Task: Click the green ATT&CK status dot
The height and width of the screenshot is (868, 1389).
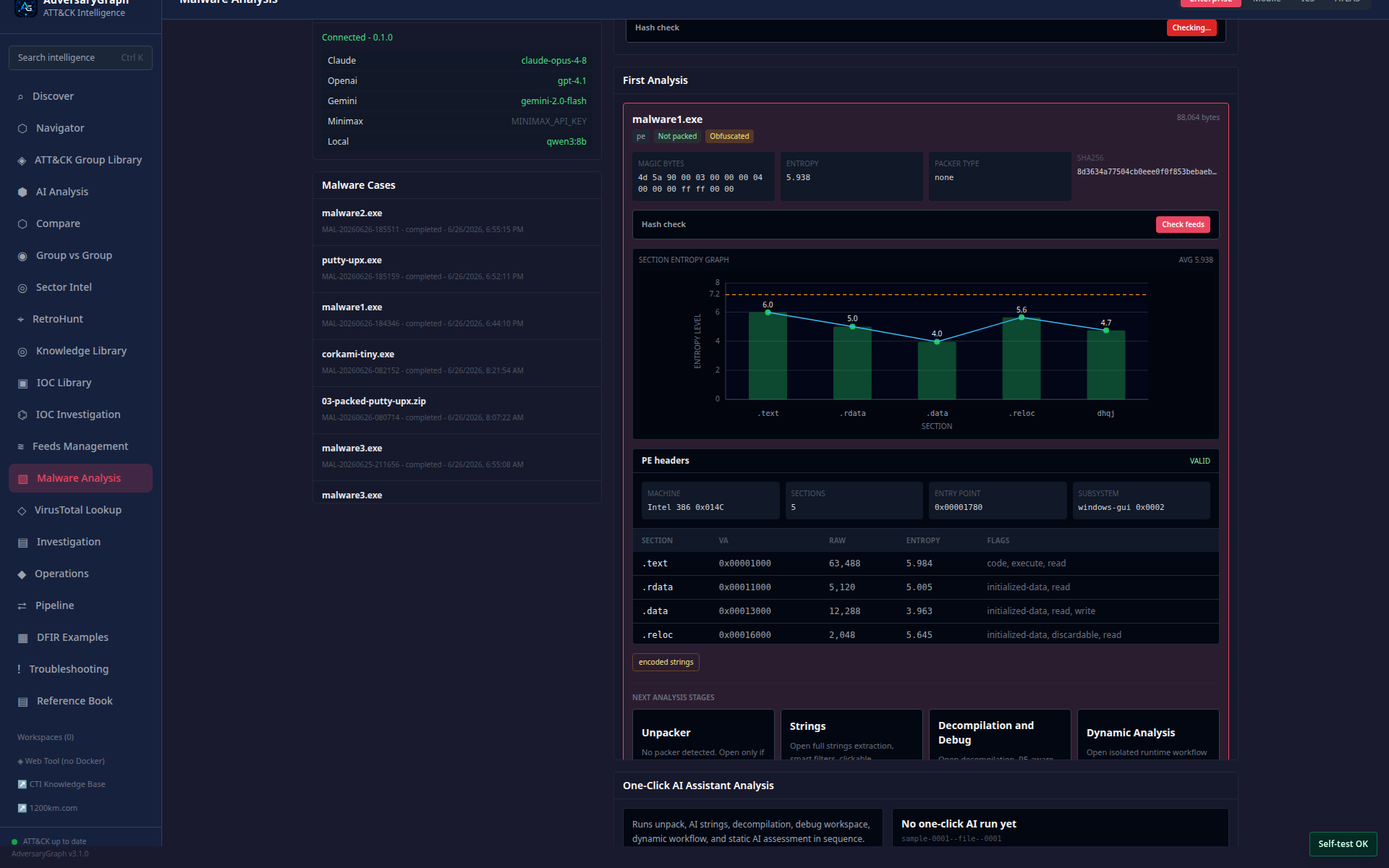Action: click(14, 842)
